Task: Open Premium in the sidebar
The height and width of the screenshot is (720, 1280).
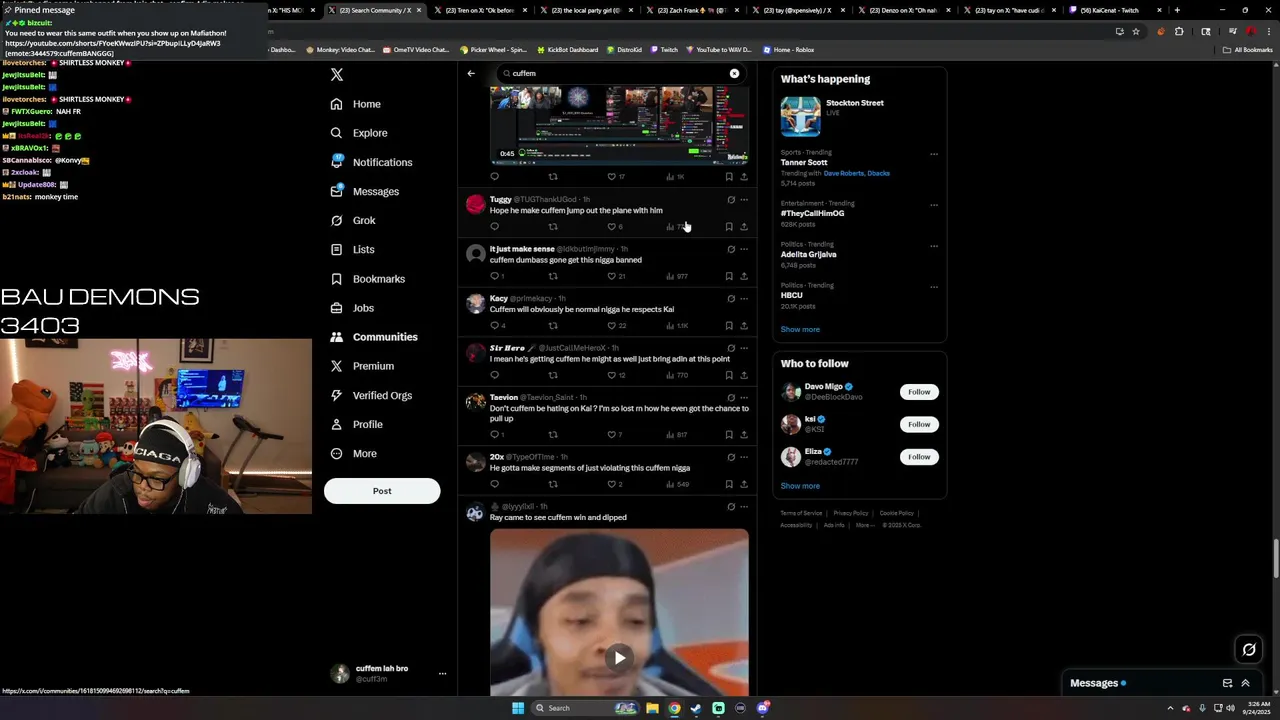Action: click(x=362, y=366)
